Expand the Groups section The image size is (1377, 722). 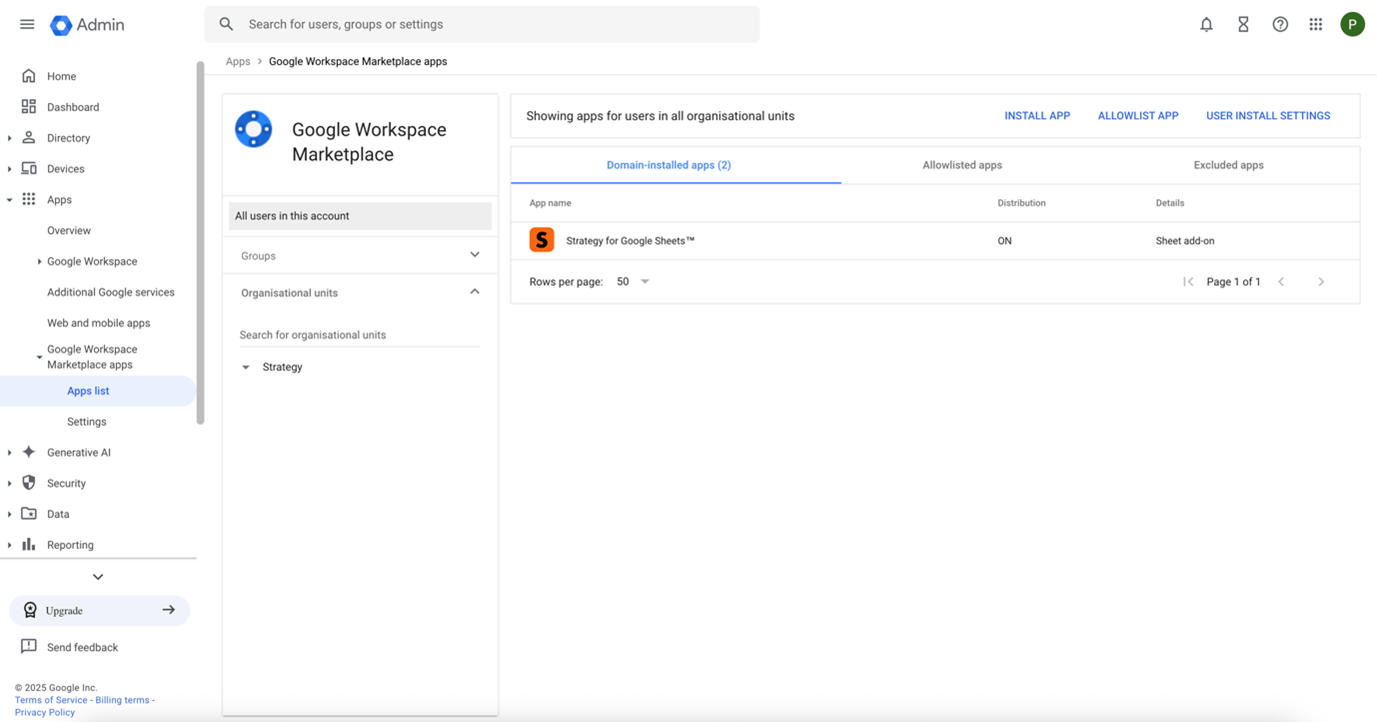474,255
